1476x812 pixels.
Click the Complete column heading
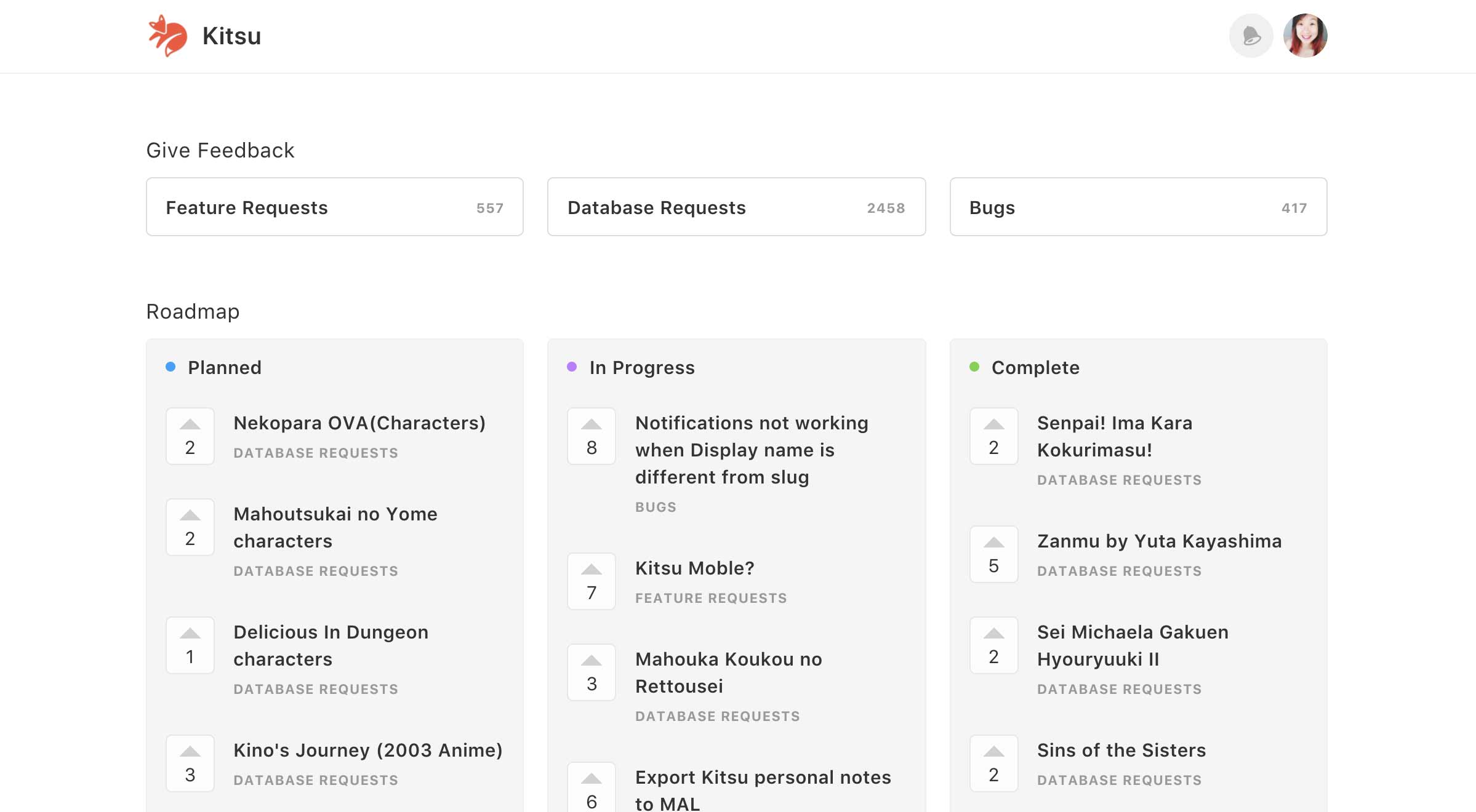1035,368
